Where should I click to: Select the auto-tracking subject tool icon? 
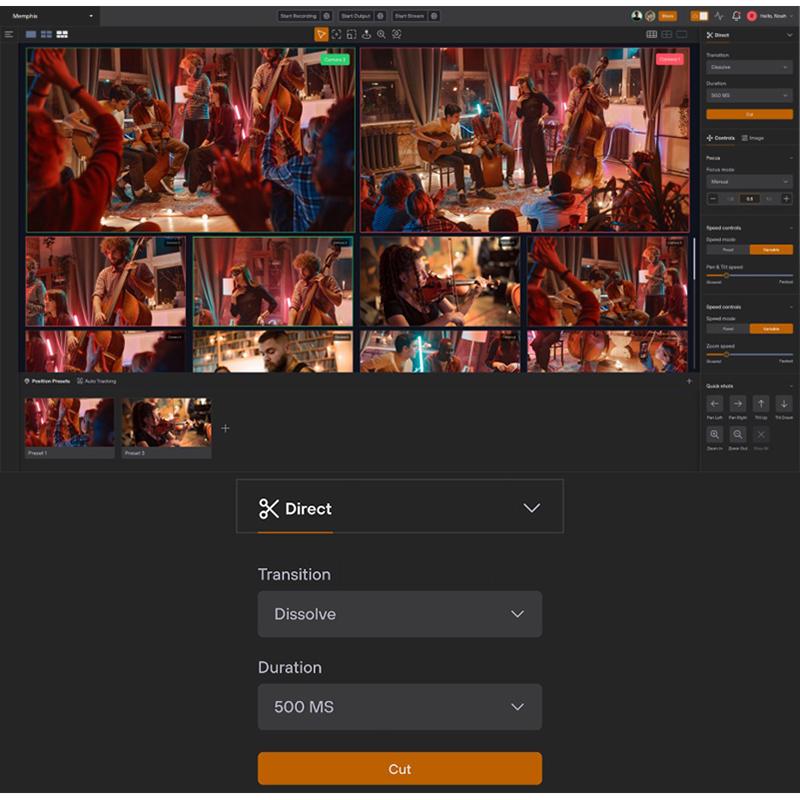pos(396,34)
